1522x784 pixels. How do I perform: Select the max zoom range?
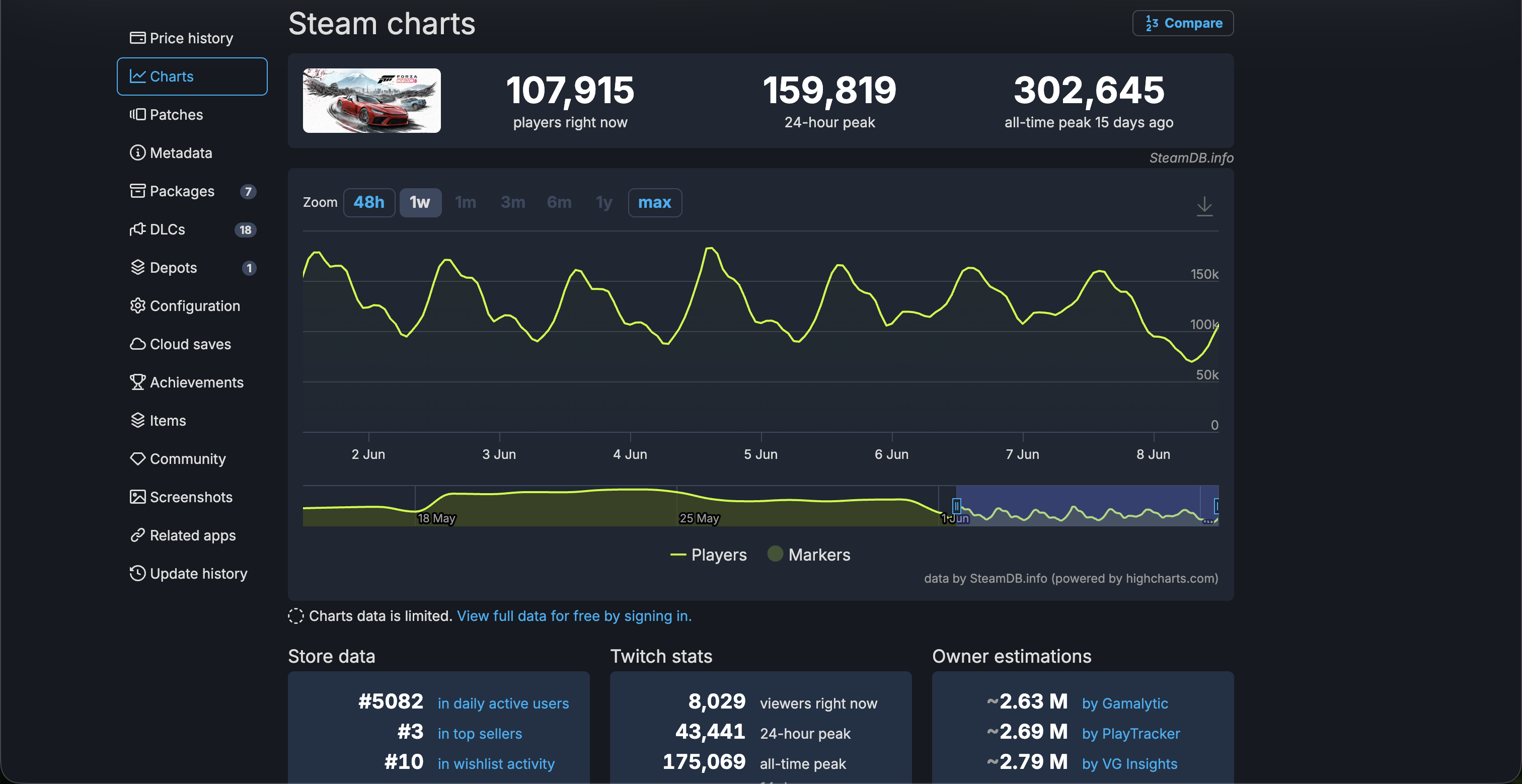click(655, 203)
